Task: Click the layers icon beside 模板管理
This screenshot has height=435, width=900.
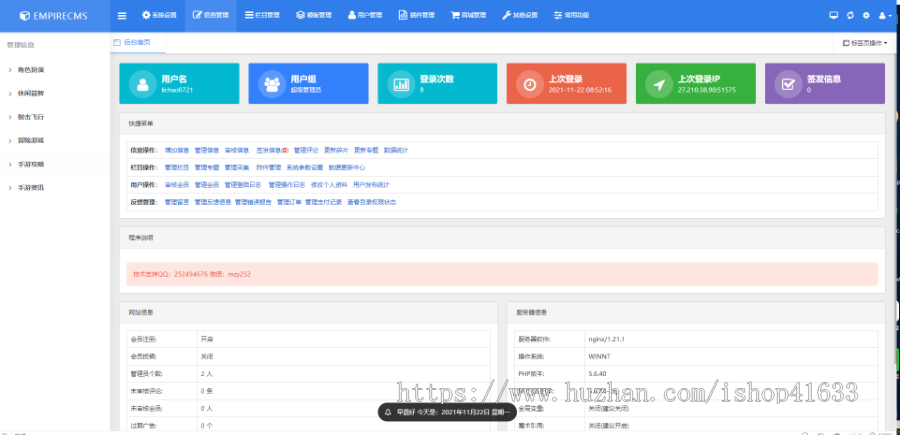Action: (x=300, y=15)
